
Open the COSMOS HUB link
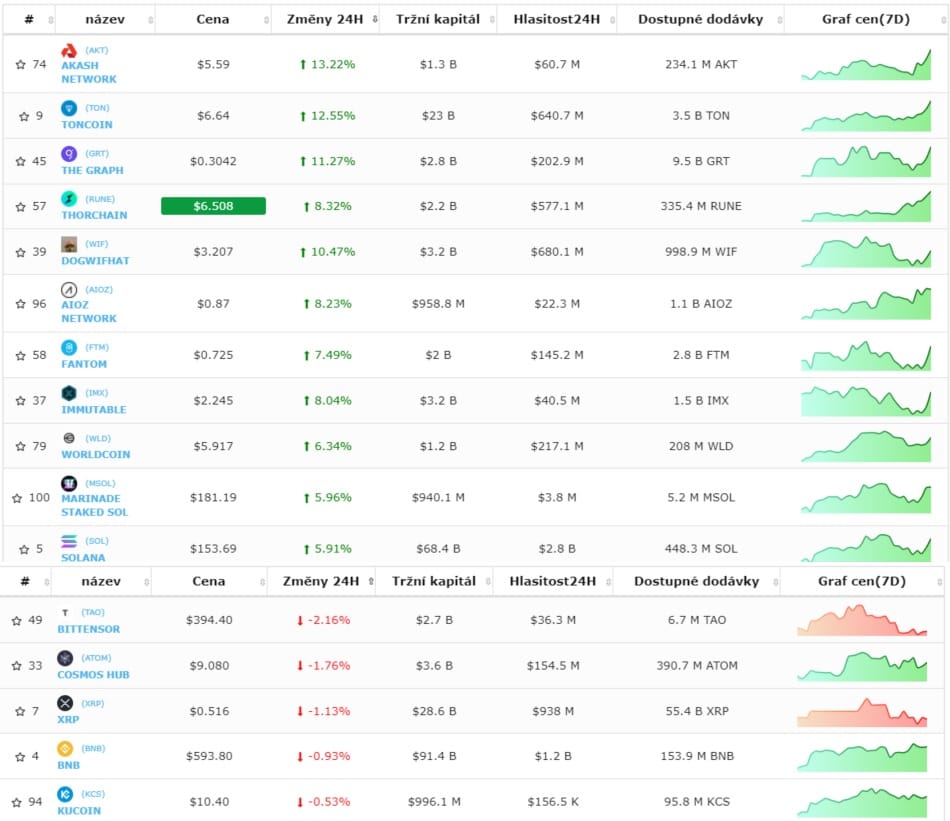tap(93, 674)
